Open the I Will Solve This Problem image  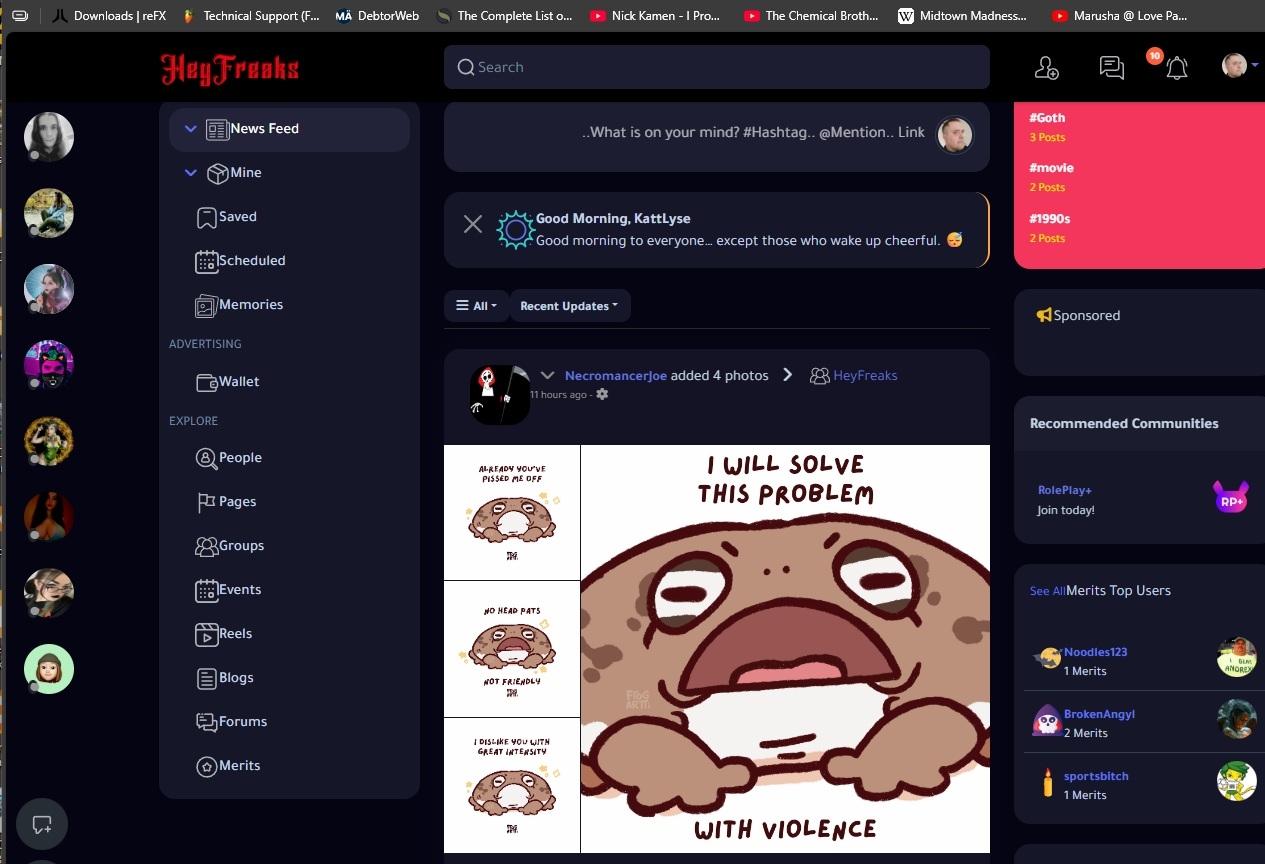point(785,649)
